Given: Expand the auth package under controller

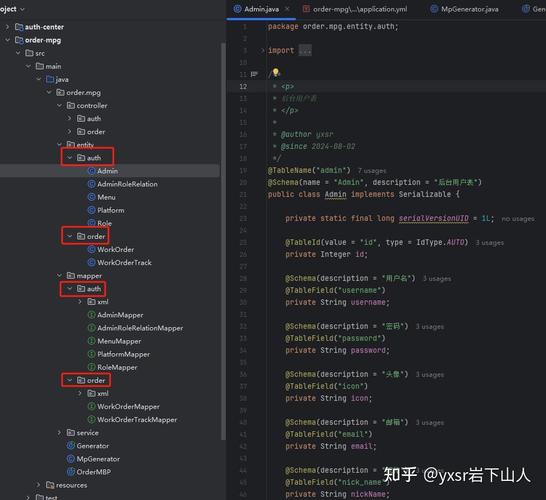Looking at the screenshot, I should tap(70, 119).
